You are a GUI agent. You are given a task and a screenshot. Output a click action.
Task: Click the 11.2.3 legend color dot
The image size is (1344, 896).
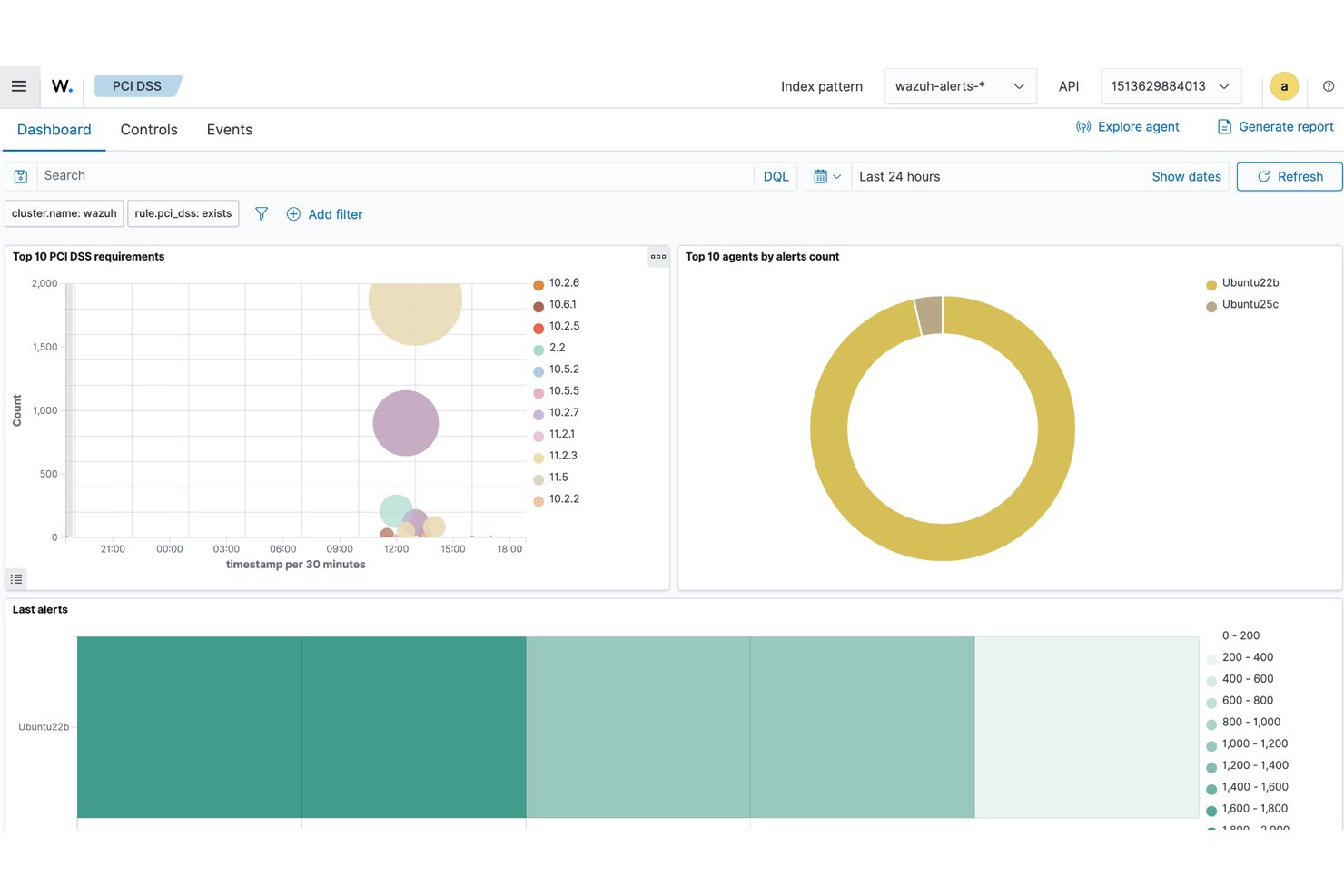[539, 458]
